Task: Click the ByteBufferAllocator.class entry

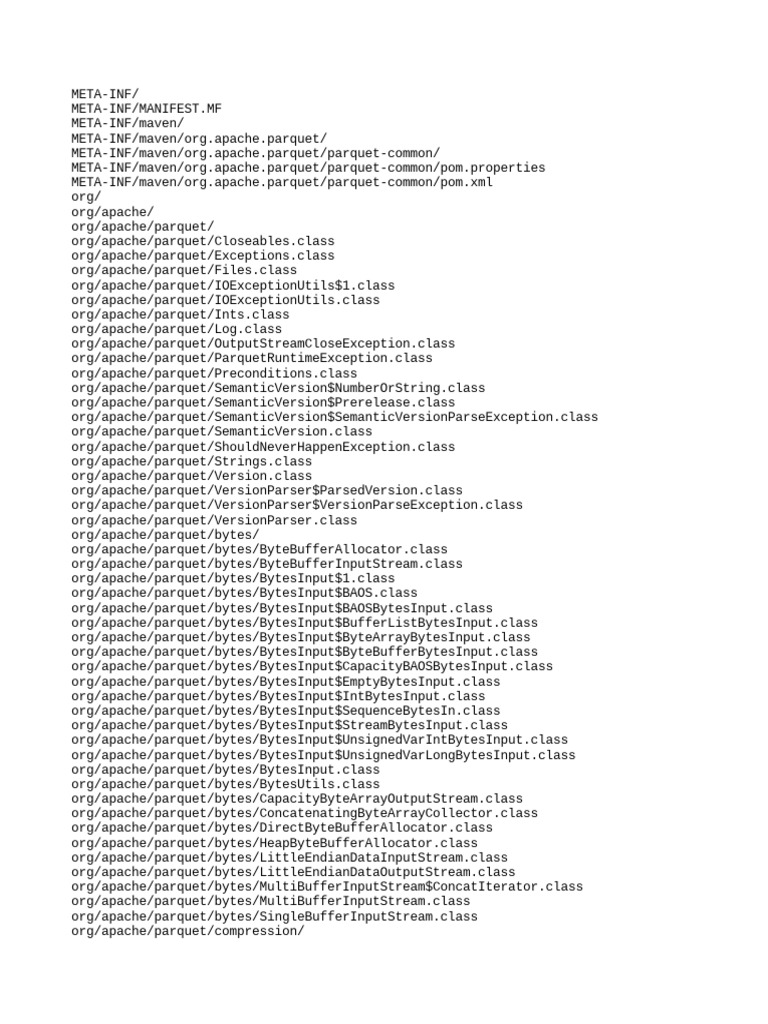Action: pyautogui.click(x=259, y=549)
